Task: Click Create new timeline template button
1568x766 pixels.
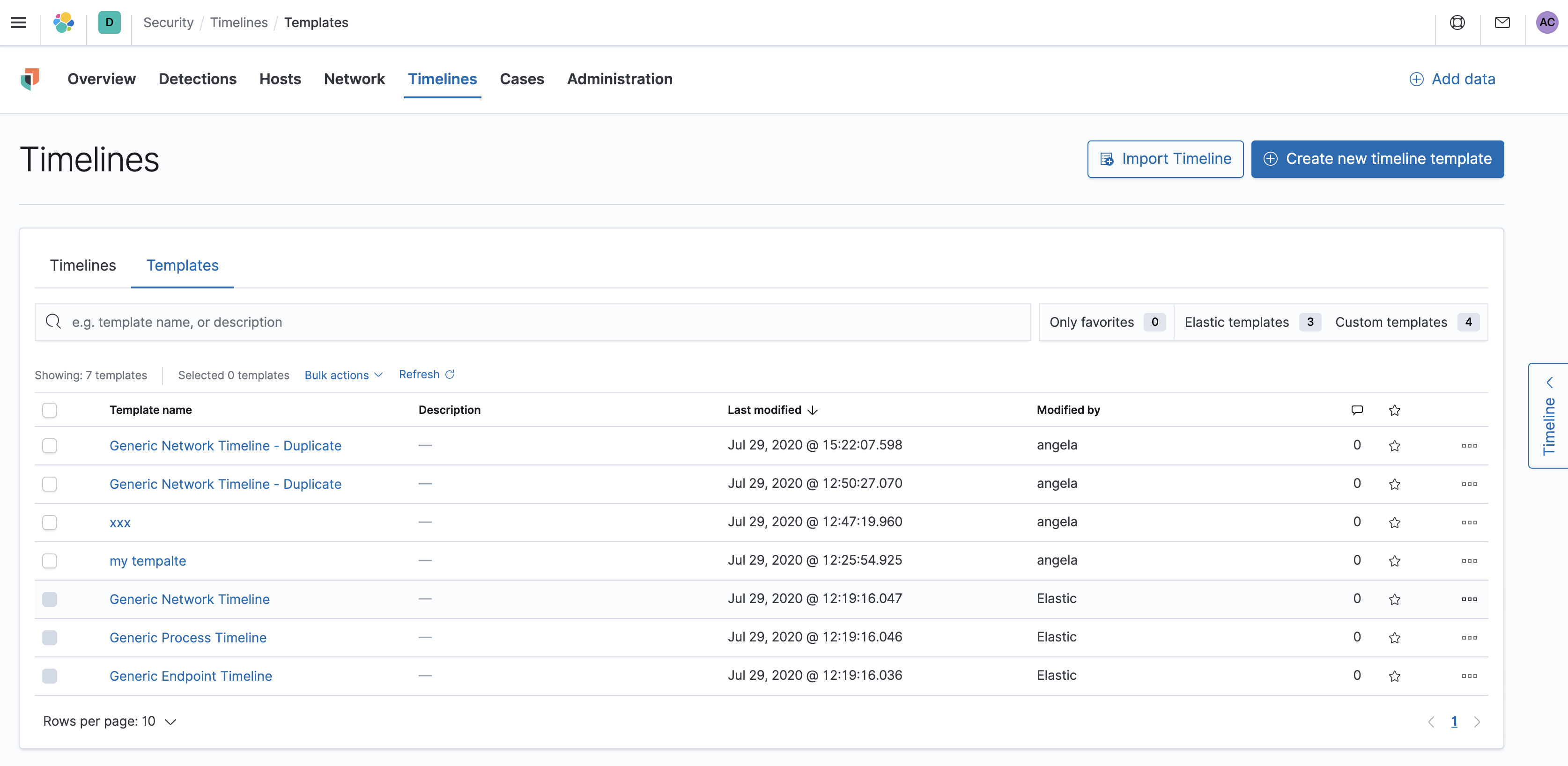Action: coord(1377,159)
